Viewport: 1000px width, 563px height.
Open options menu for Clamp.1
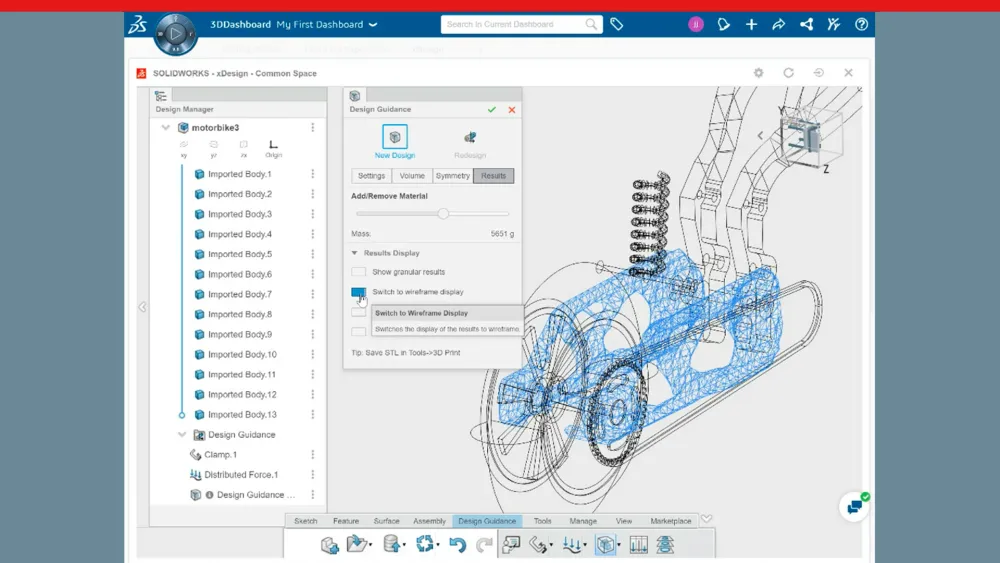[312, 455]
